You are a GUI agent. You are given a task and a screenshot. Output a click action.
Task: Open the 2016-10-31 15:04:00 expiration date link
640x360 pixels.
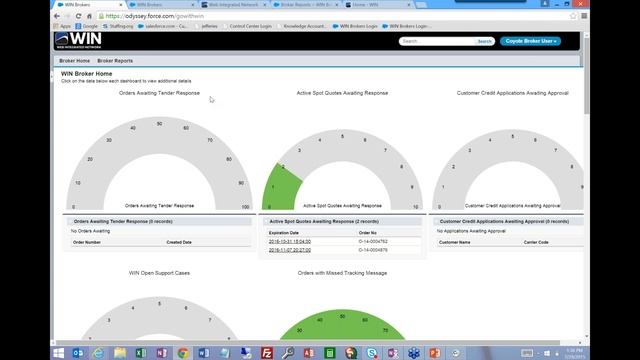290,242
